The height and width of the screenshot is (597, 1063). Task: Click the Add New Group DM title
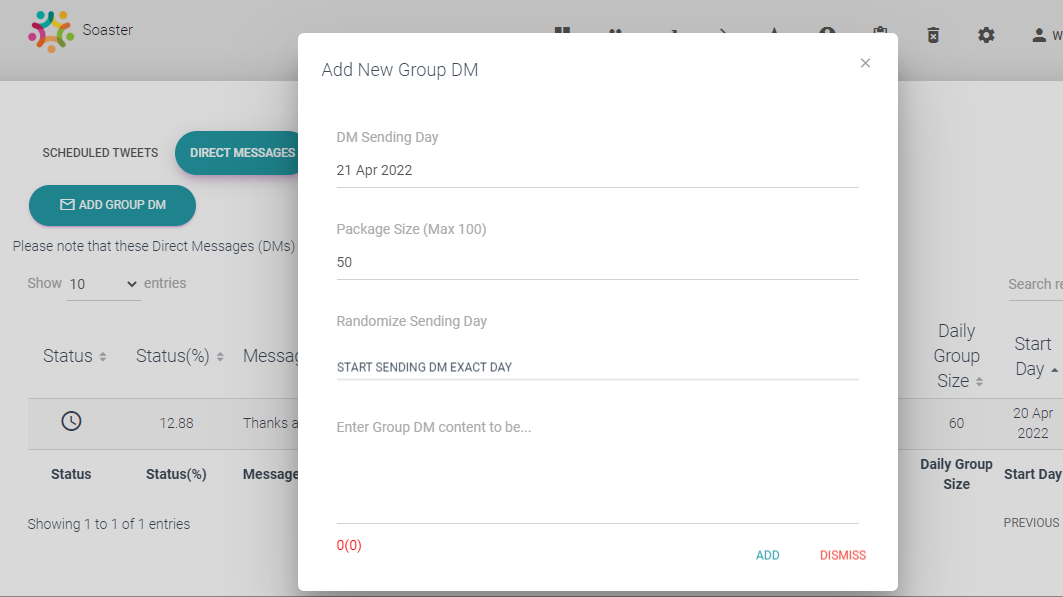pos(400,70)
